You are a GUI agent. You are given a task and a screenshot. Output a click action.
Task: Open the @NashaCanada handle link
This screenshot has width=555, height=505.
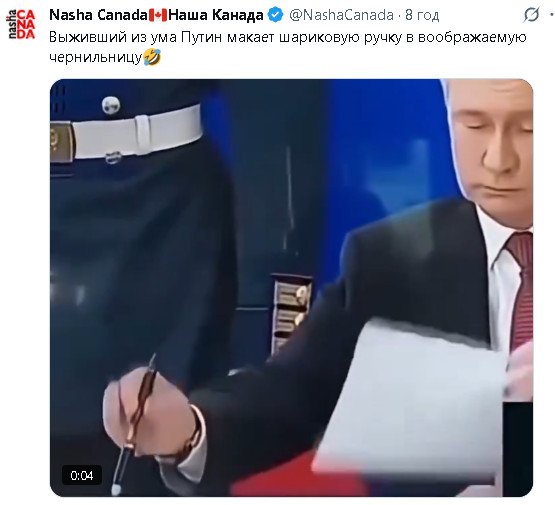coord(341,15)
